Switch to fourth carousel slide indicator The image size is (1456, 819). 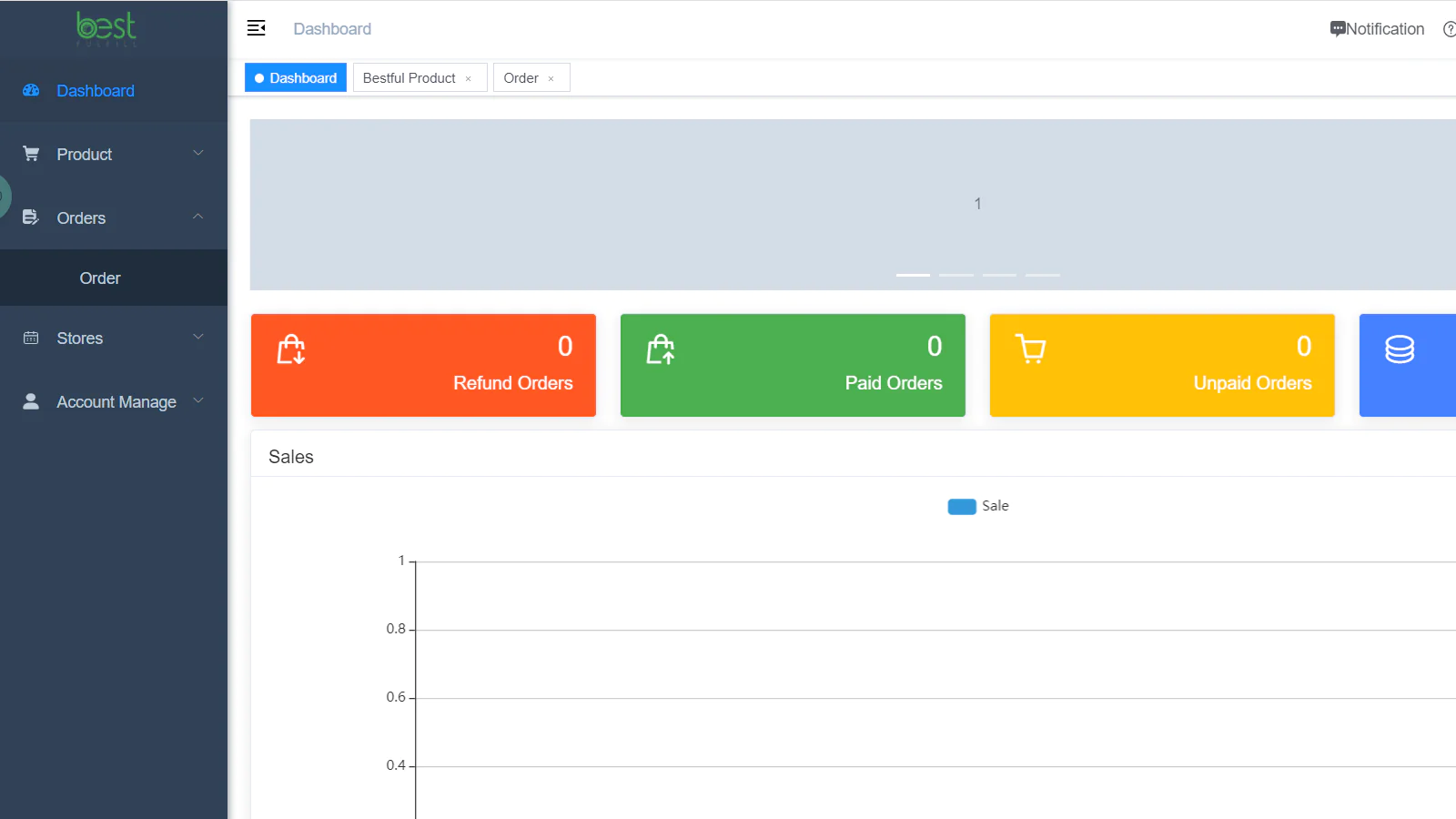pos(1043,275)
